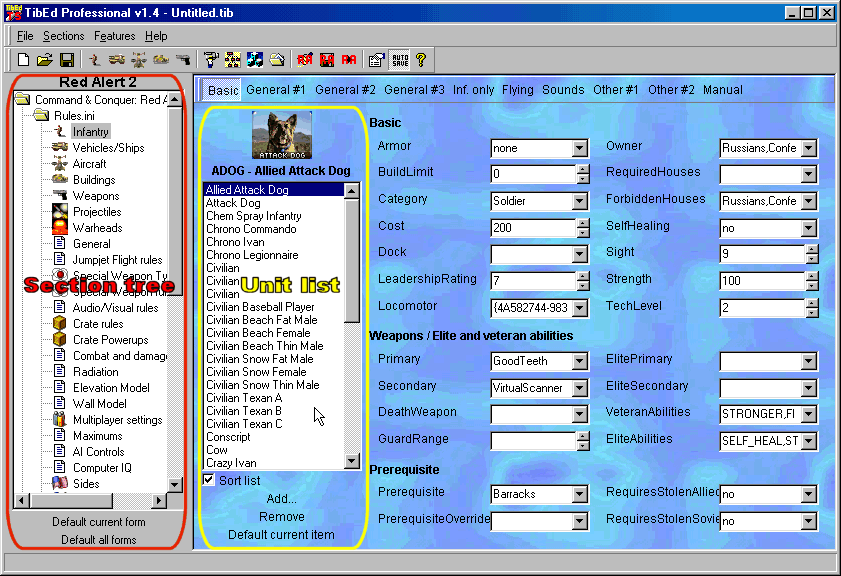The image size is (841, 576).
Task: Click the Buildings toolbar icon
Action: (x=161, y=60)
